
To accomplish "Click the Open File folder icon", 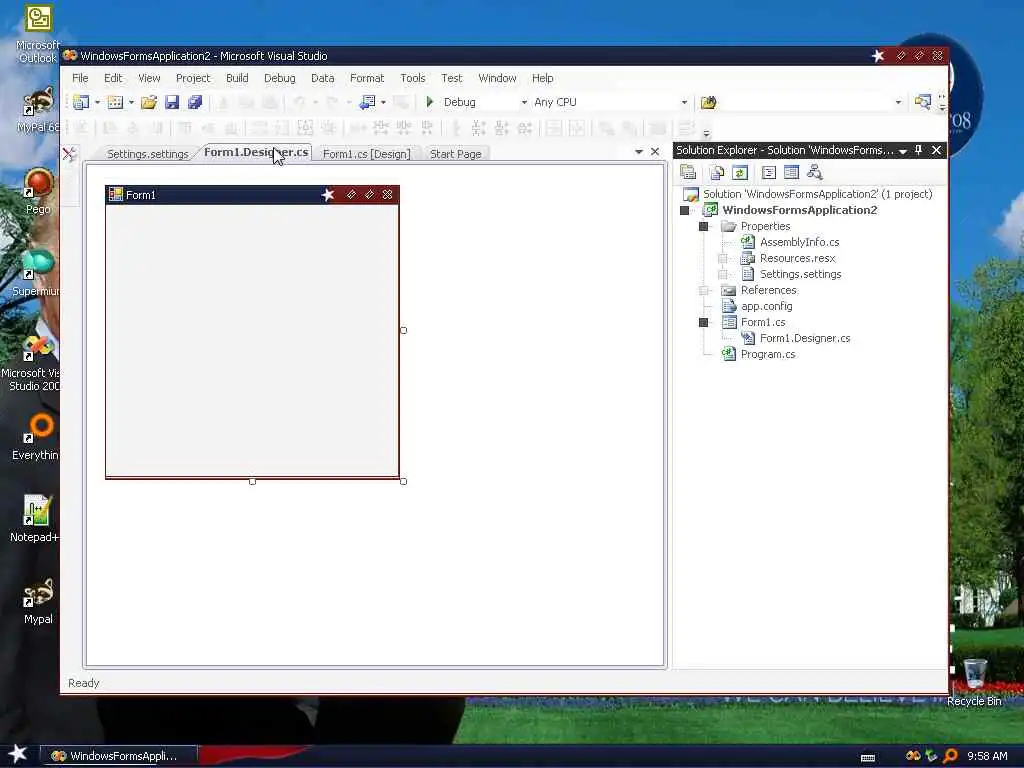I will click(149, 102).
